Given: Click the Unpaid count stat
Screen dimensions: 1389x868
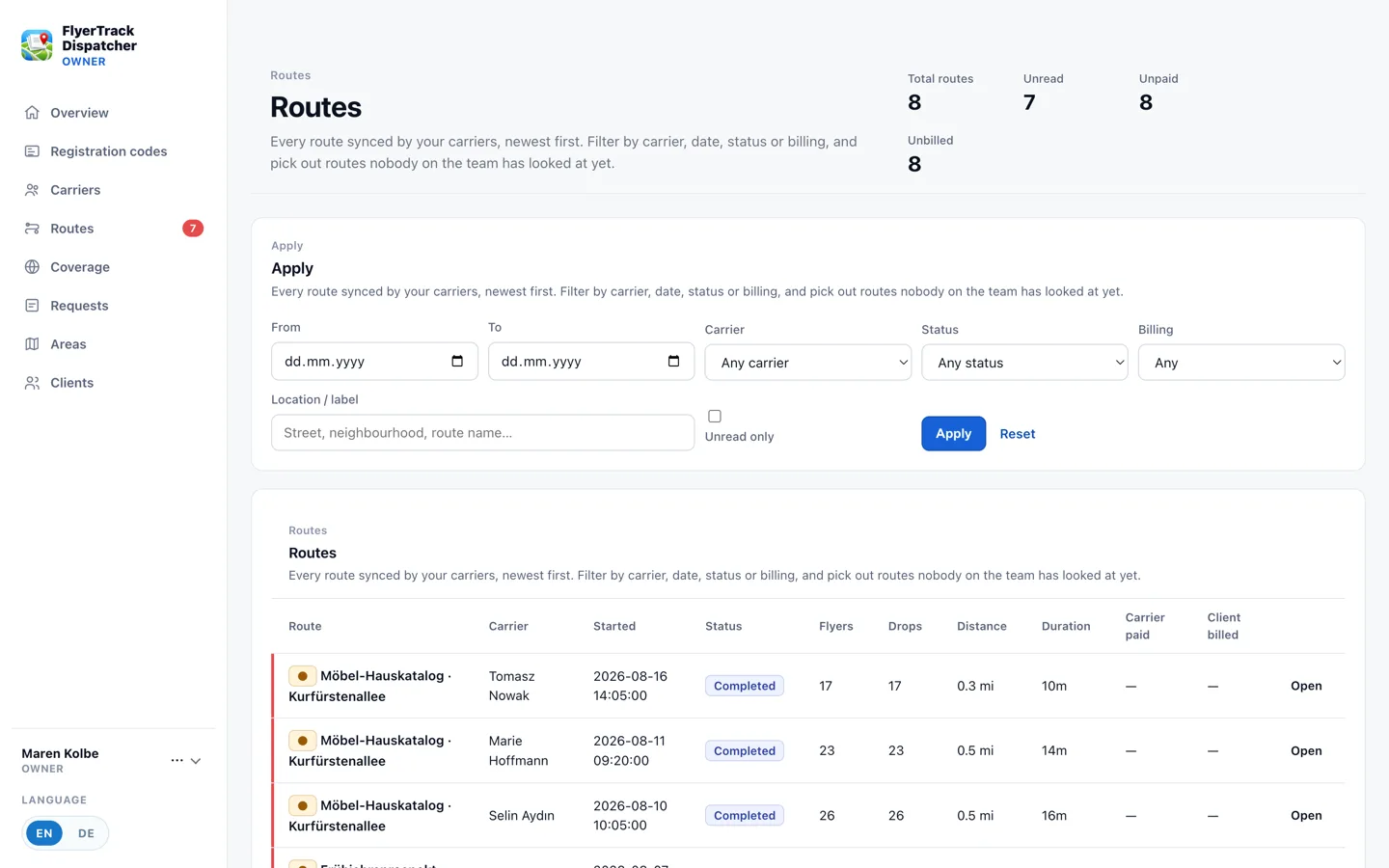Looking at the screenshot, I should [x=1146, y=102].
